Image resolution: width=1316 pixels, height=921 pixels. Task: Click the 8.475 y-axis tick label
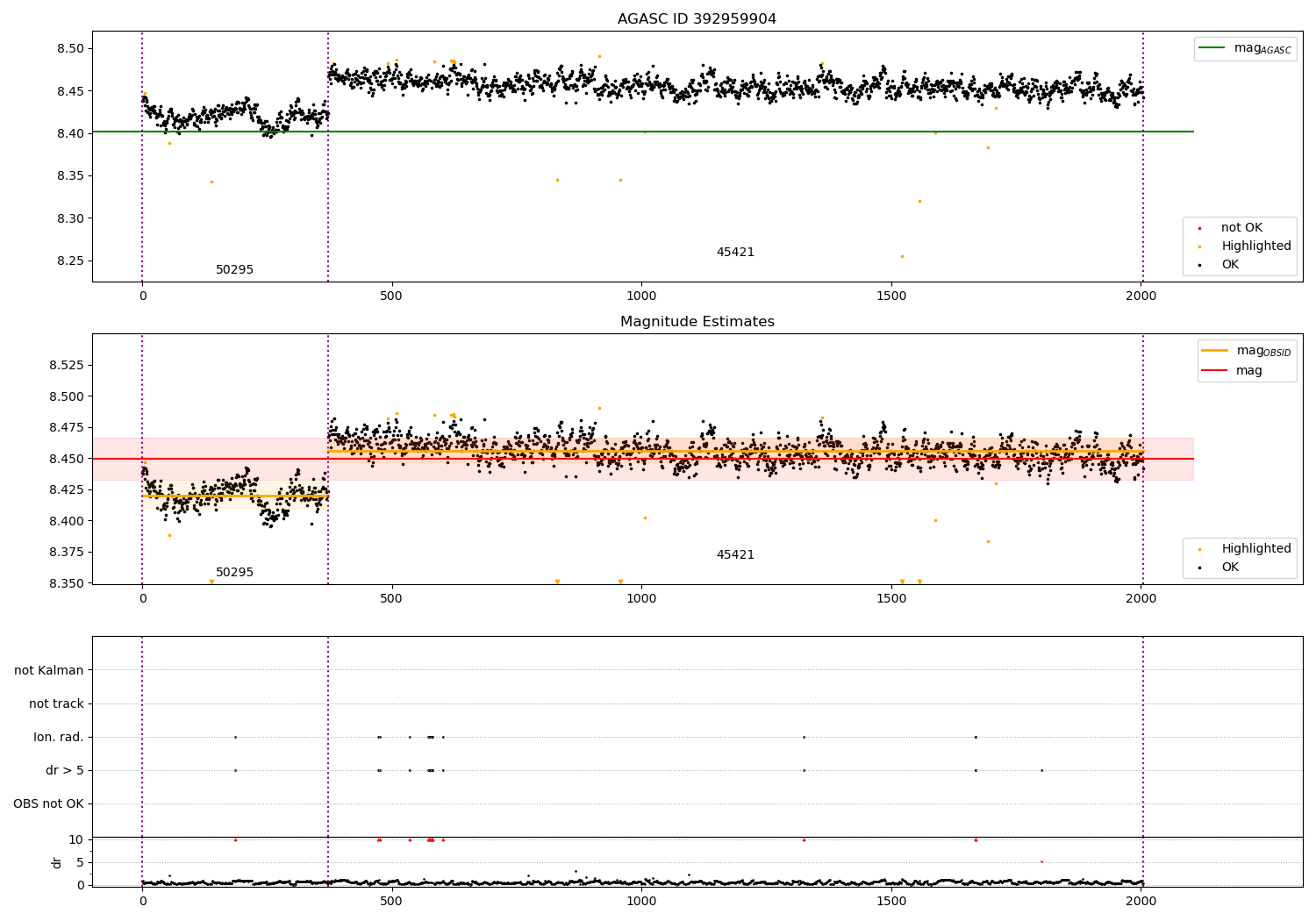click(x=68, y=427)
